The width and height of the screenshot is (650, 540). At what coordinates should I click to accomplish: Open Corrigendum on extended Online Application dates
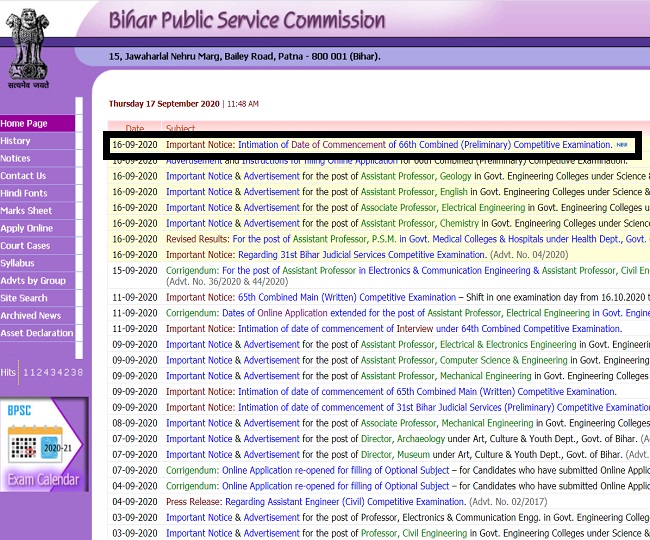408,313
